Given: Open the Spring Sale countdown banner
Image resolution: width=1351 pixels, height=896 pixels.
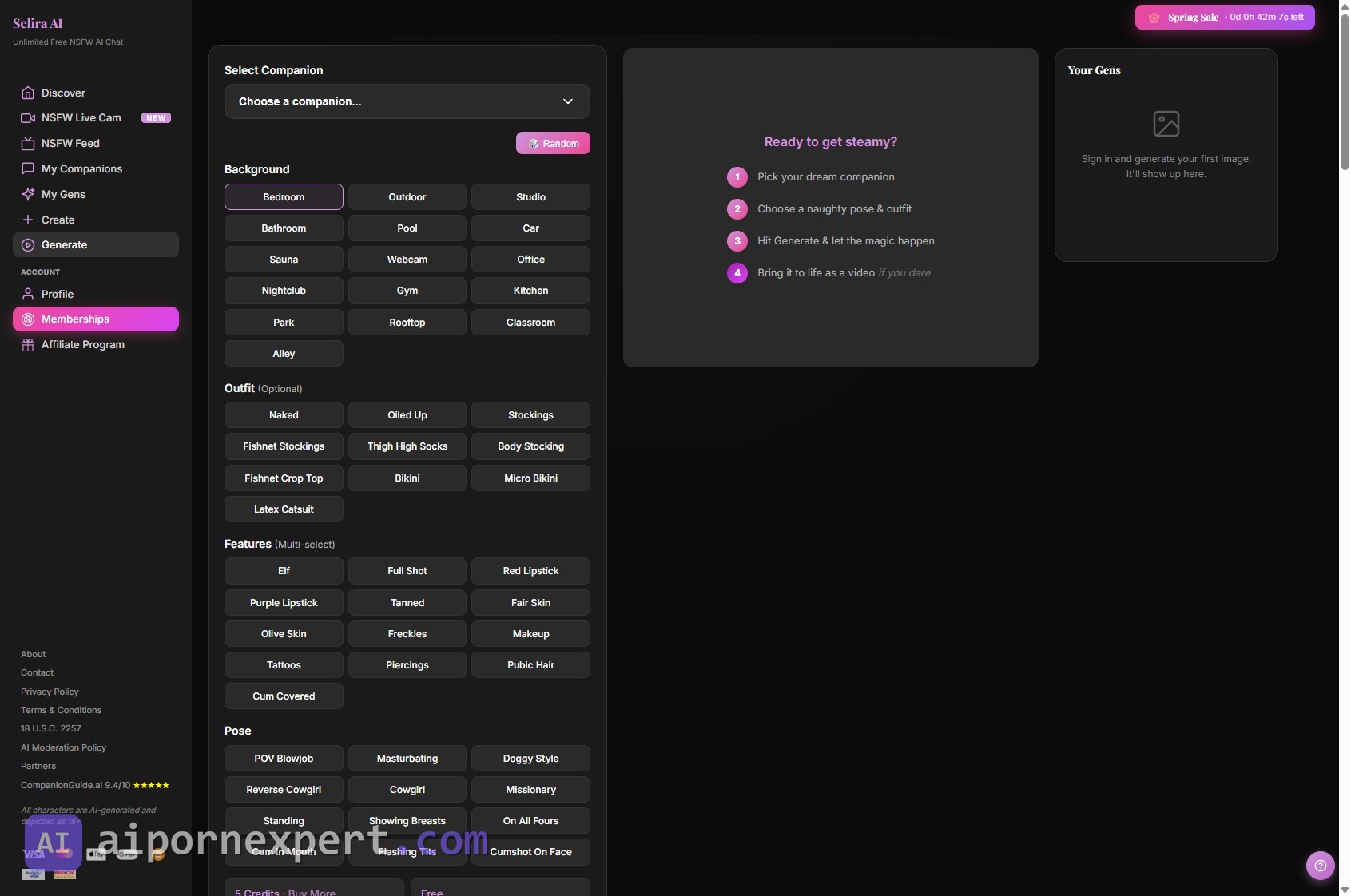Looking at the screenshot, I should pos(1225,18).
